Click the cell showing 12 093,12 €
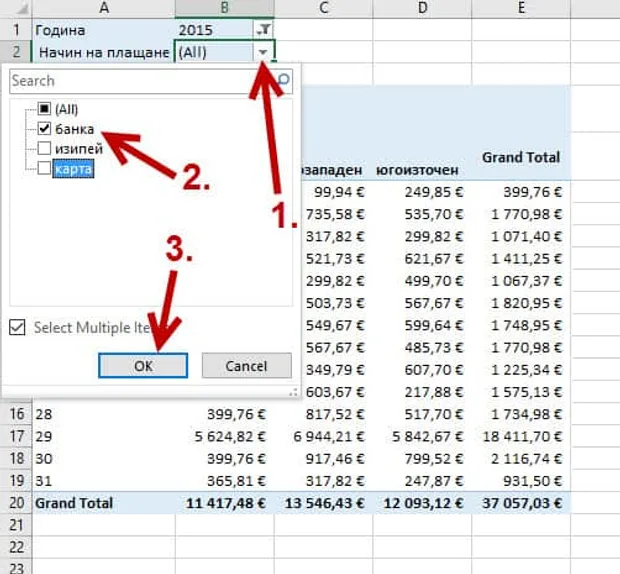Image resolution: width=620 pixels, height=574 pixels. (422, 503)
